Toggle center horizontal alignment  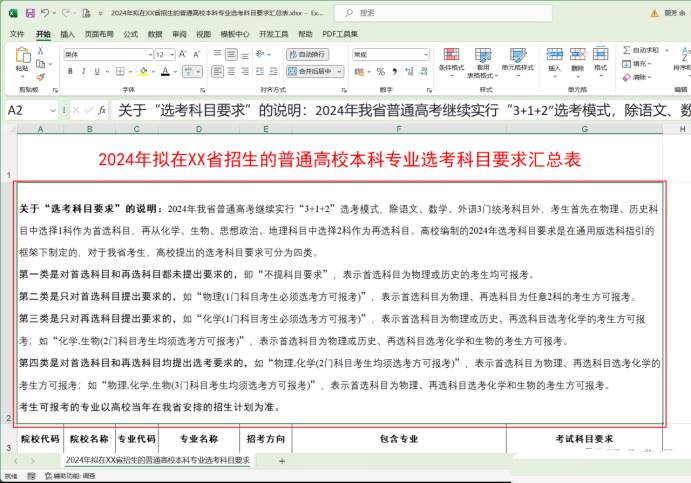[x=231, y=71]
